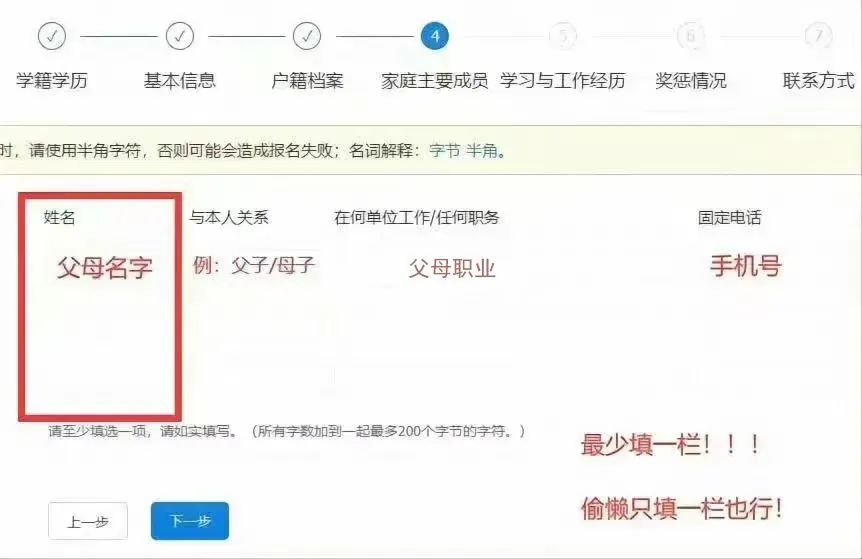This screenshot has width=862, height=559.
Task: Open the 字节 term explanation link
Action: point(445,150)
